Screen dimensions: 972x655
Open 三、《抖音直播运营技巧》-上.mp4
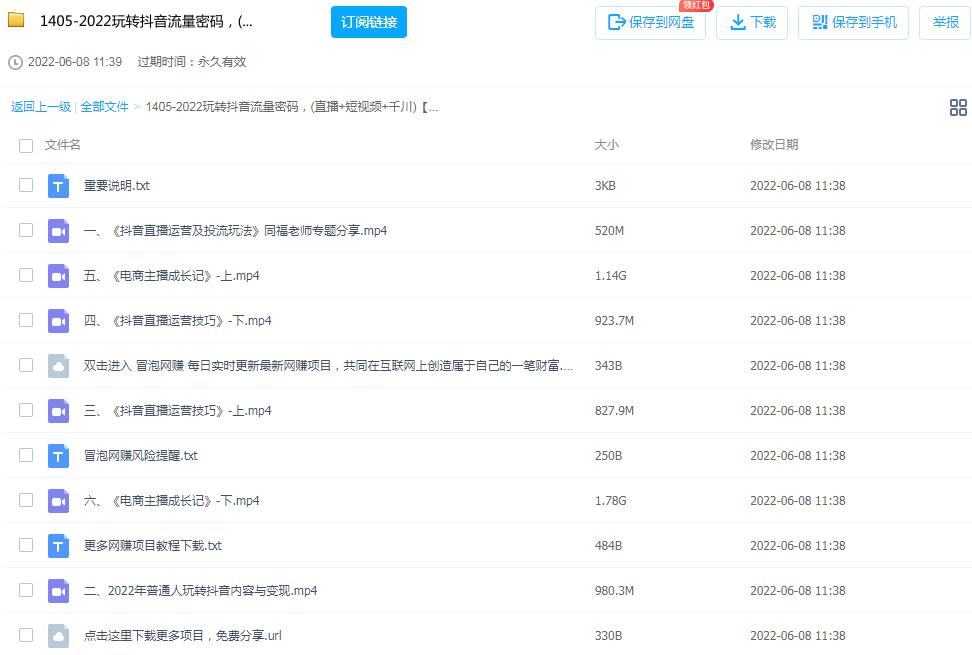point(178,411)
